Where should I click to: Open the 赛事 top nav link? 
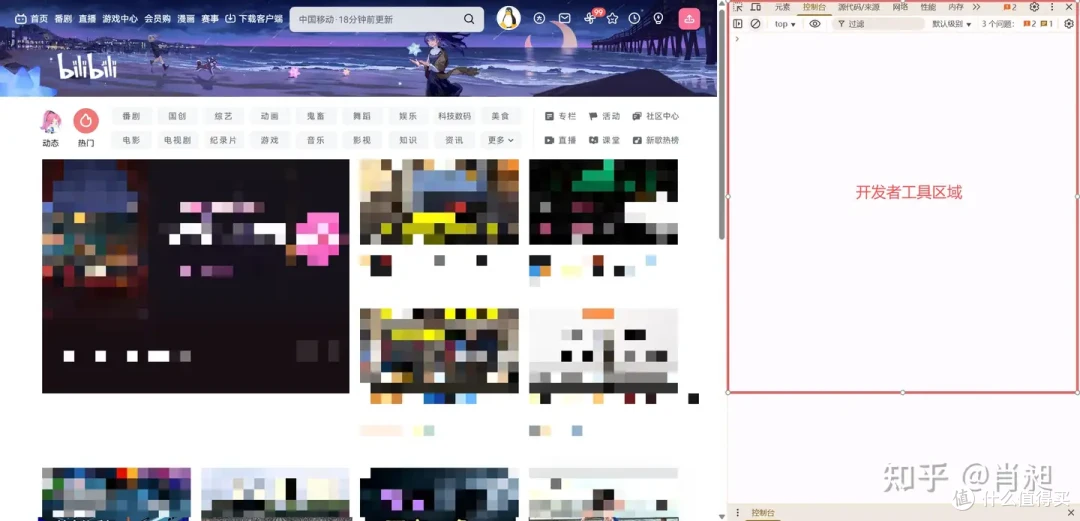(210, 19)
